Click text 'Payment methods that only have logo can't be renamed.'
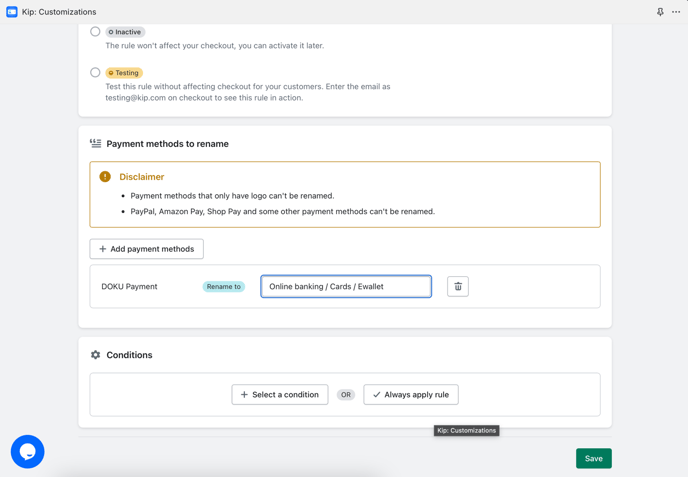 coord(232,196)
